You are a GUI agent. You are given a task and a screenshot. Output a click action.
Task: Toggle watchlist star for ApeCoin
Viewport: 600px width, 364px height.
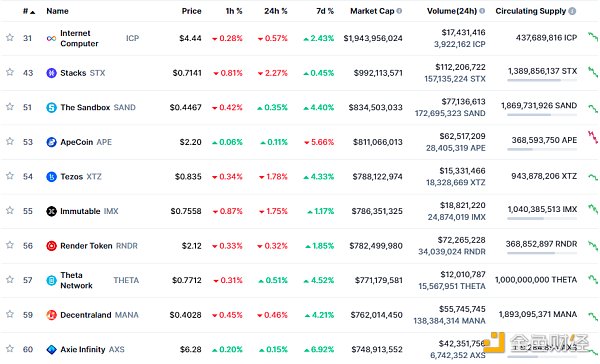coord(10,141)
